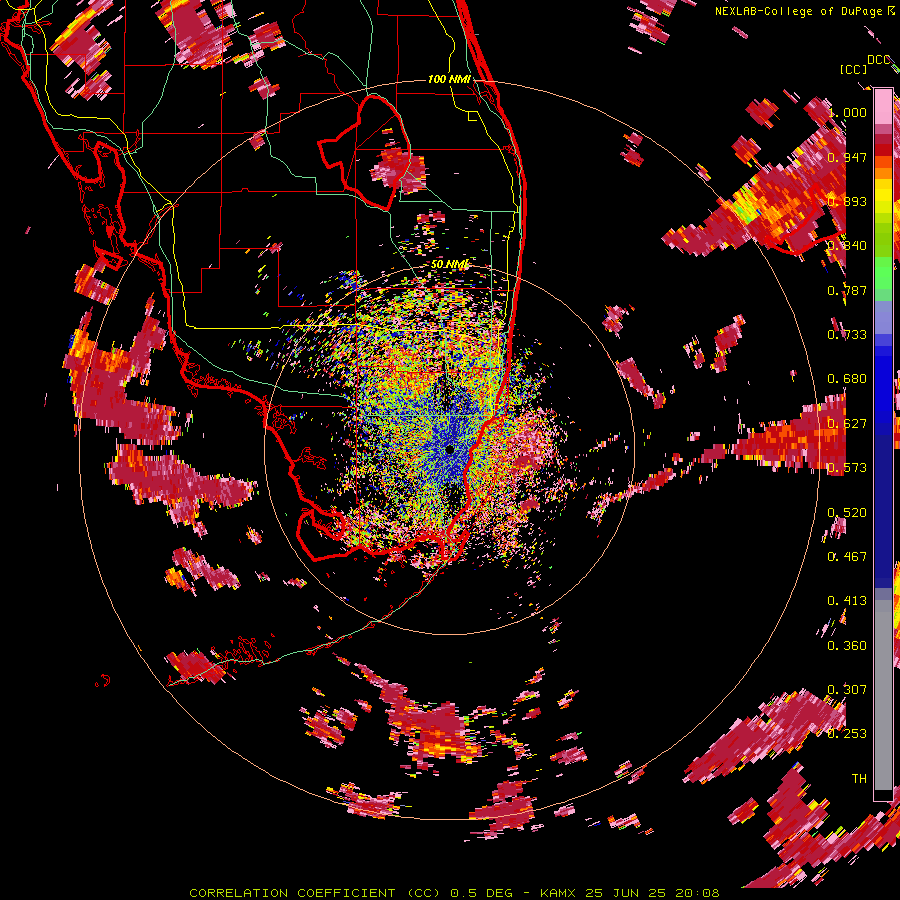Click the 0.627 color scale value
Viewport: 900px width, 900px height.
[847, 424]
